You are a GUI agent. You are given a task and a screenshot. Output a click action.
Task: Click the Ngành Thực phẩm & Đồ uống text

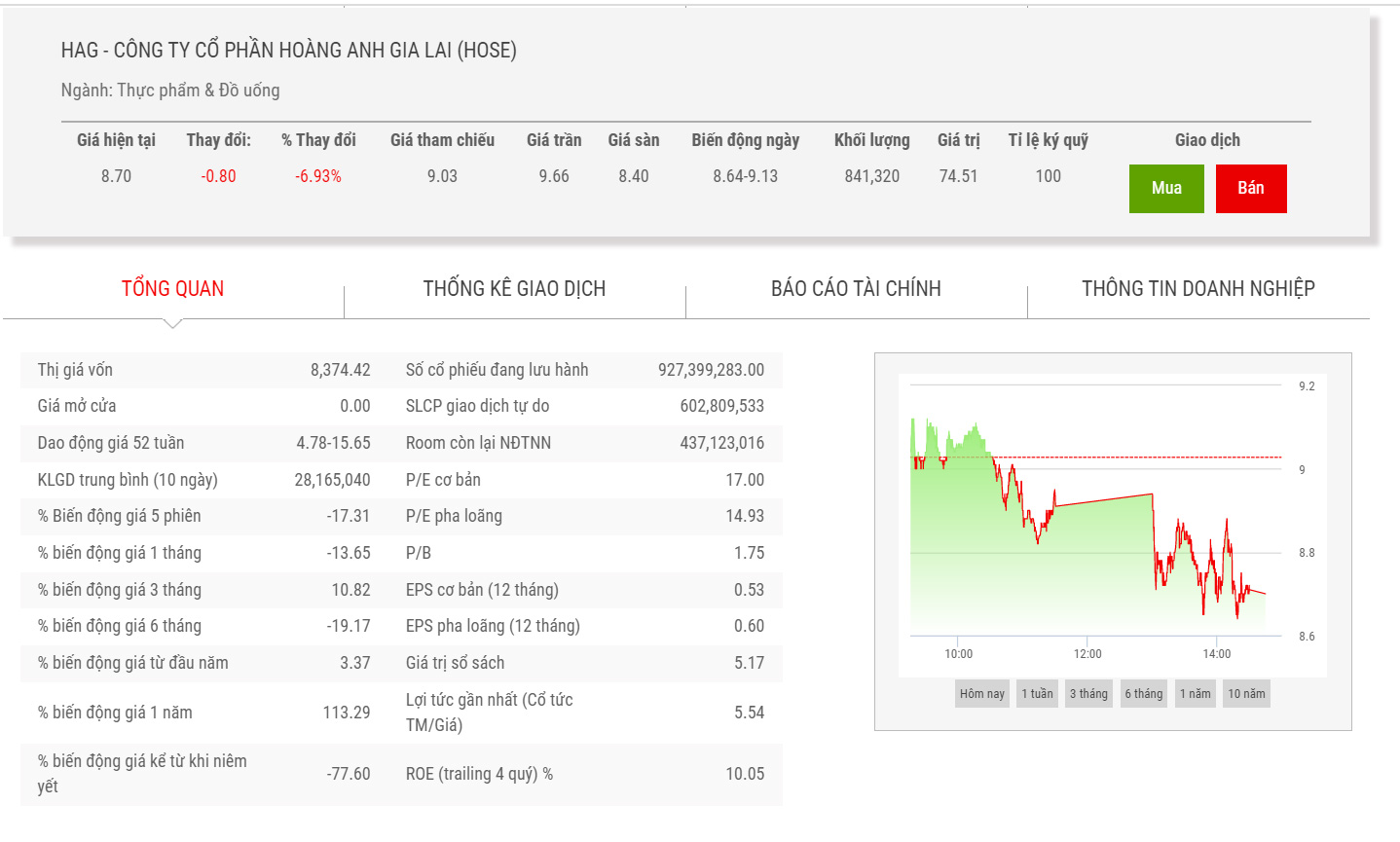click(170, 91)
